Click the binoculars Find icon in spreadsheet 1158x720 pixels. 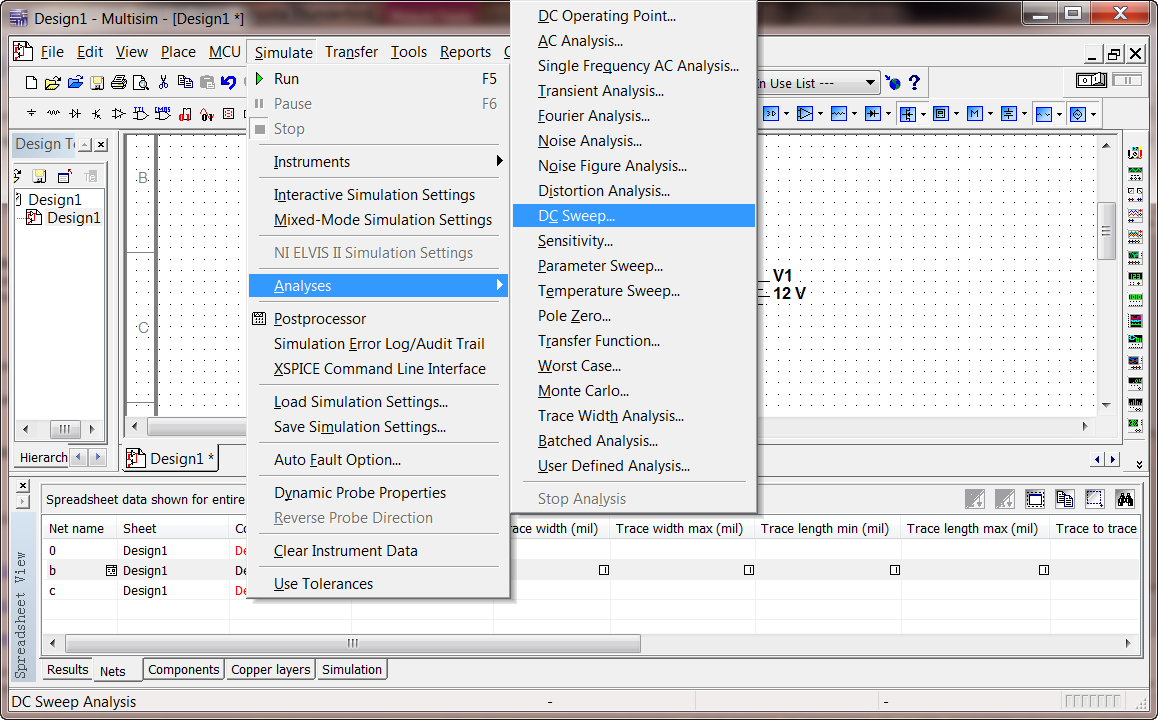[x=1125, y=500]
